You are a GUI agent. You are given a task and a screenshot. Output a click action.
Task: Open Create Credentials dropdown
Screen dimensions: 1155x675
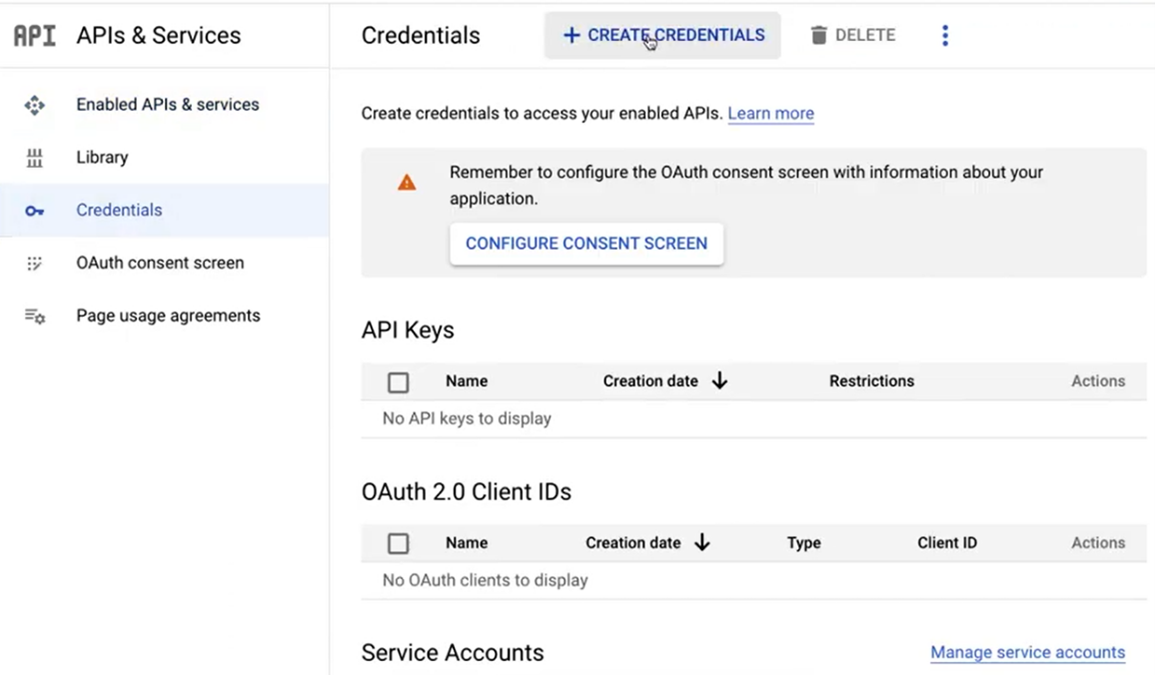point(663,36)
